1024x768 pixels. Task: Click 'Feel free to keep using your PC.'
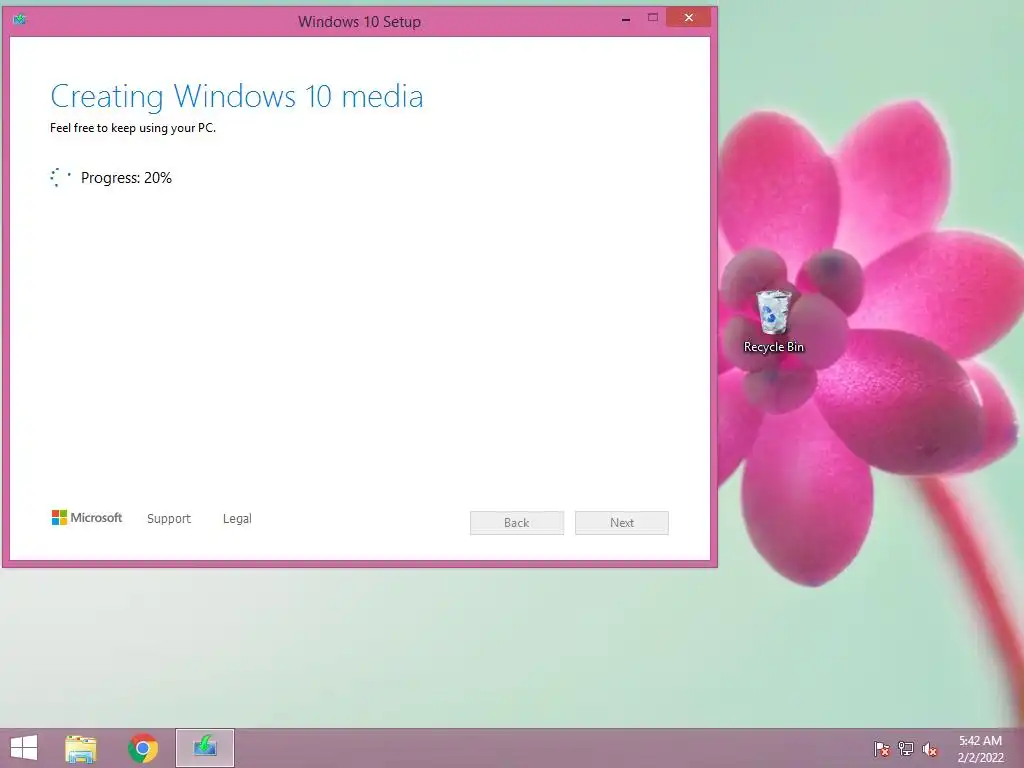(133, 128)
